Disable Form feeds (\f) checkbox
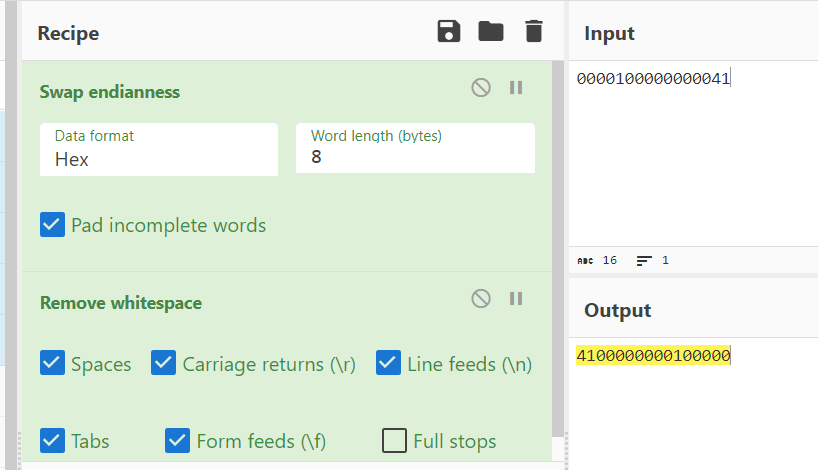The width and height of the screenshot is (818, 470). (178, 440)
